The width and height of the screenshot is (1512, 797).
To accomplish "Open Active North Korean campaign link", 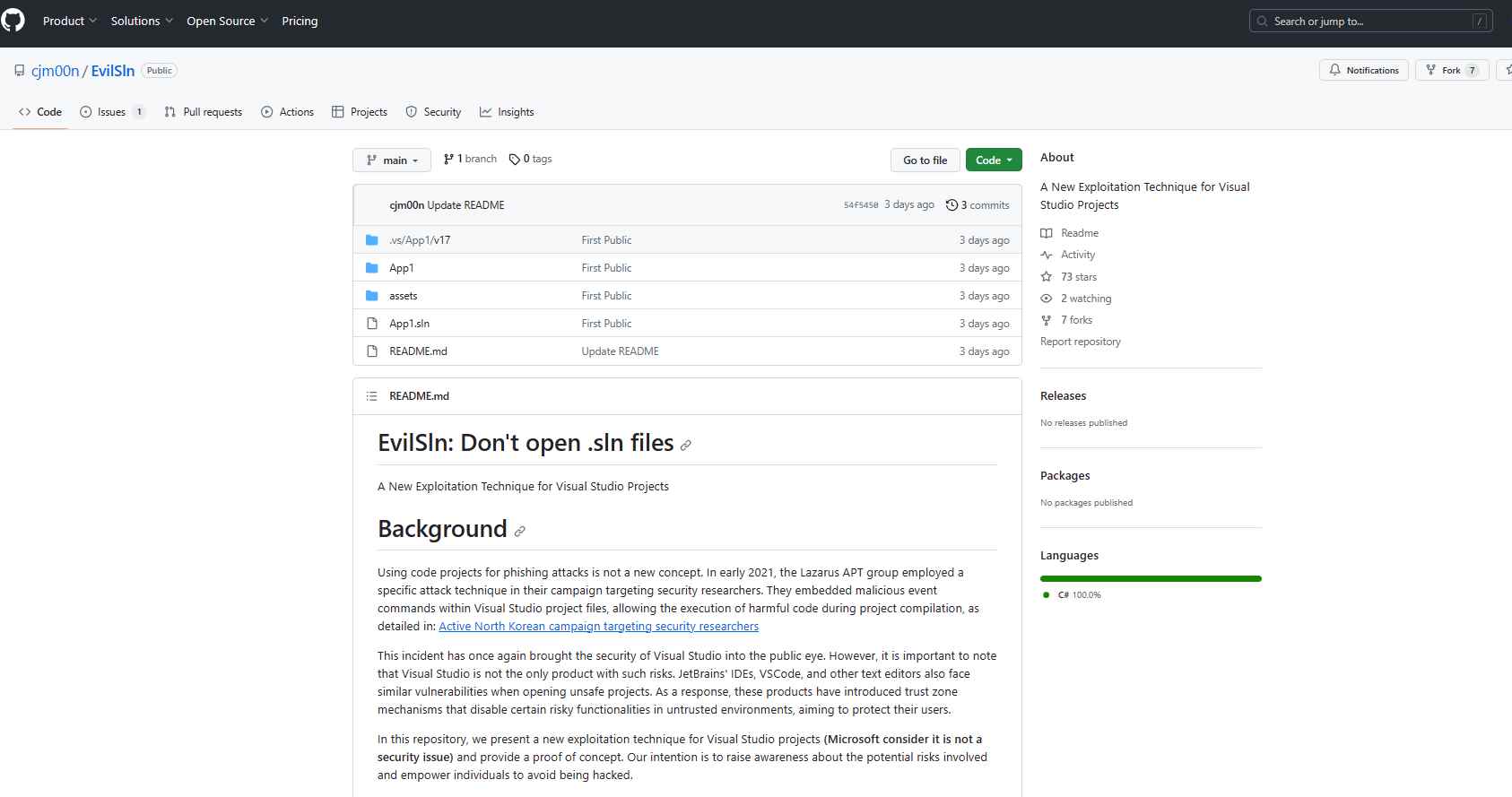I will click(x=598, y=627).
